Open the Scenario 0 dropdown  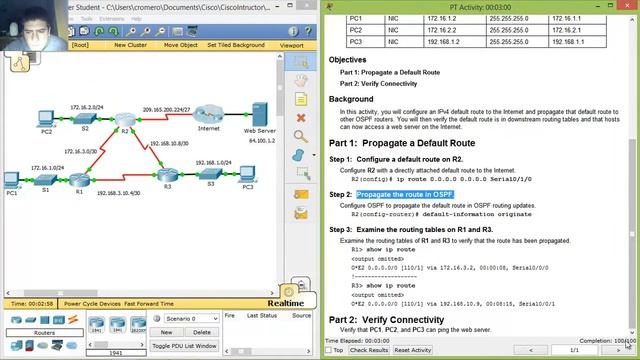click(x=191, y=318)
